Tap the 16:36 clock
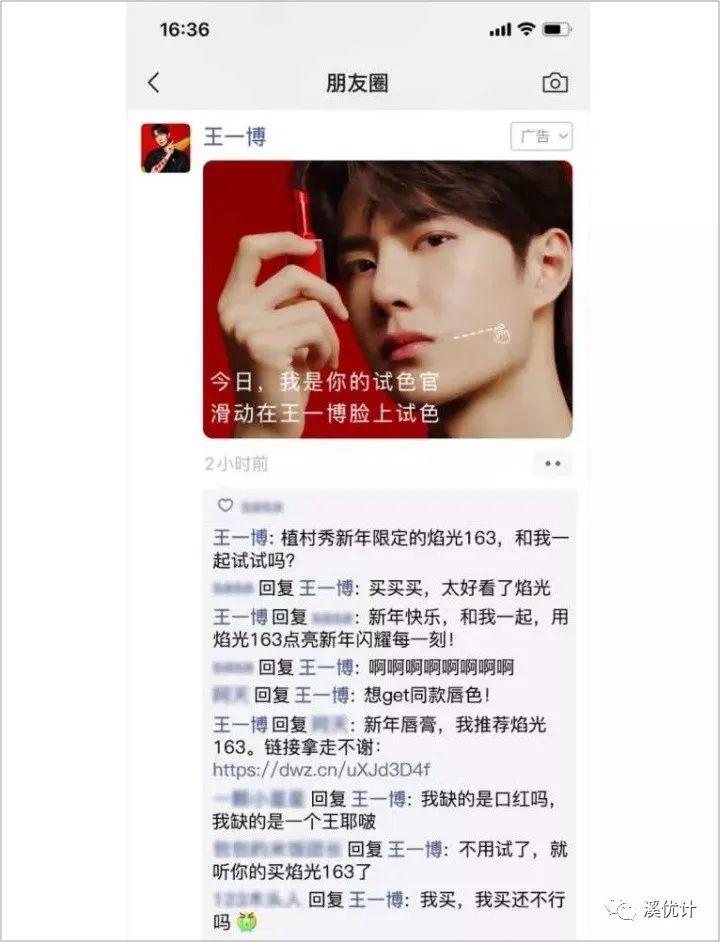 185,29
